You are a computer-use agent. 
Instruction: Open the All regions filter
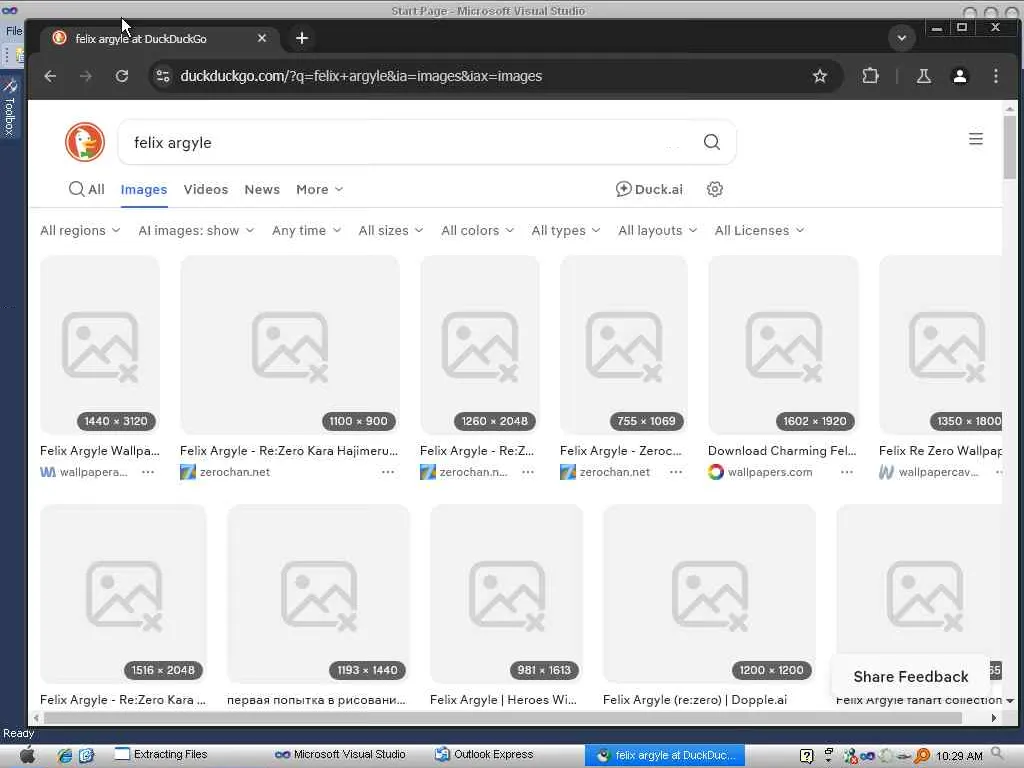point(80,231)
